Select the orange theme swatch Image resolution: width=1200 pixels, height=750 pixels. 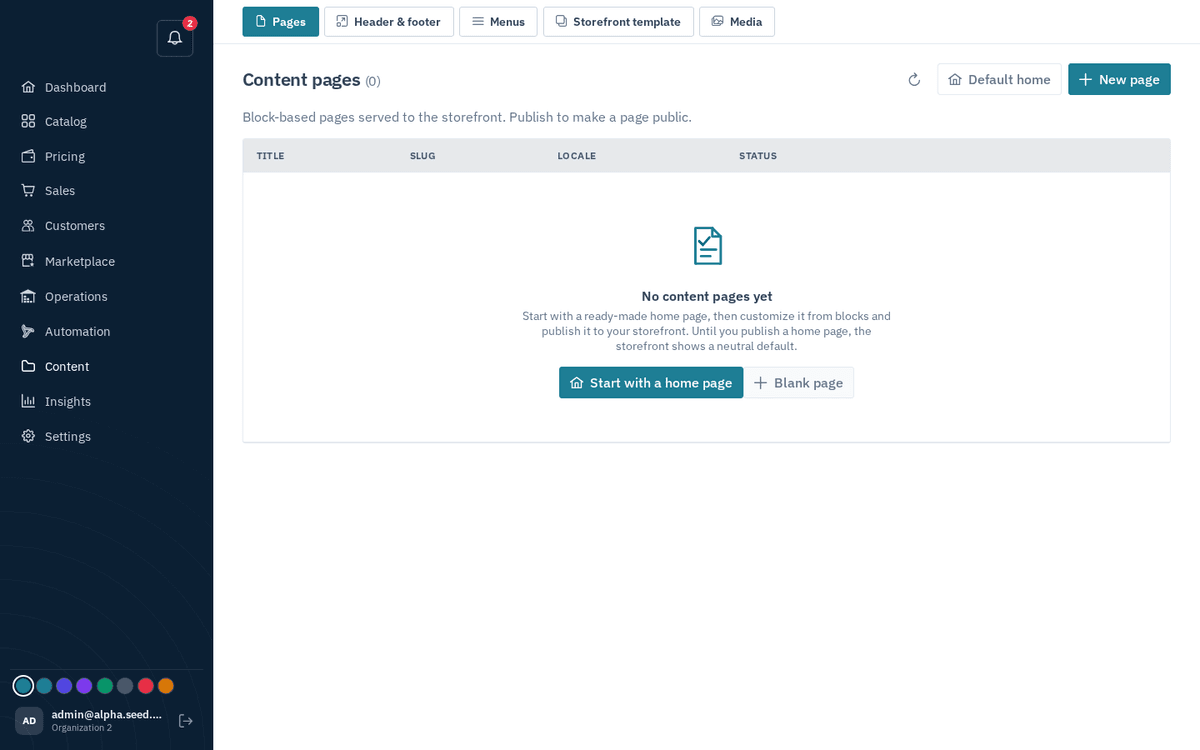(x=166, y=686)
